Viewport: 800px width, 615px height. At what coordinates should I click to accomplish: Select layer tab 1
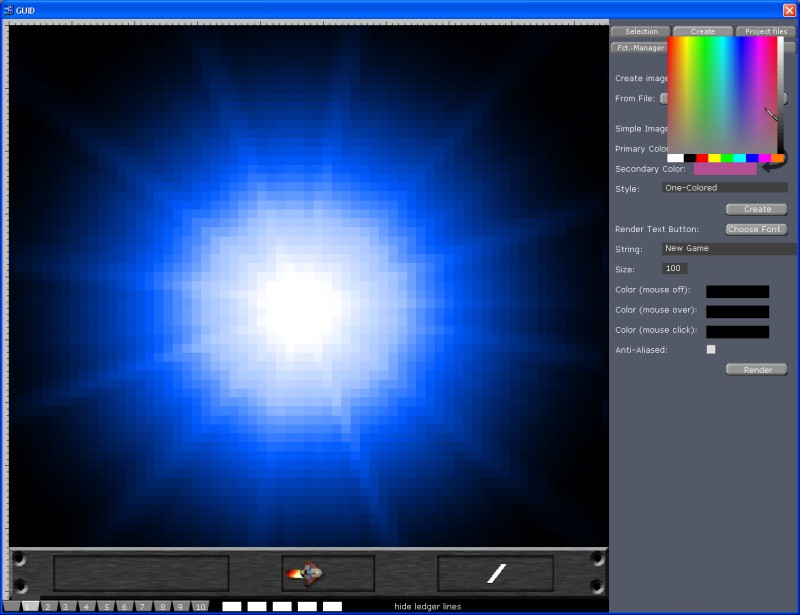click(x=30, y=606)
